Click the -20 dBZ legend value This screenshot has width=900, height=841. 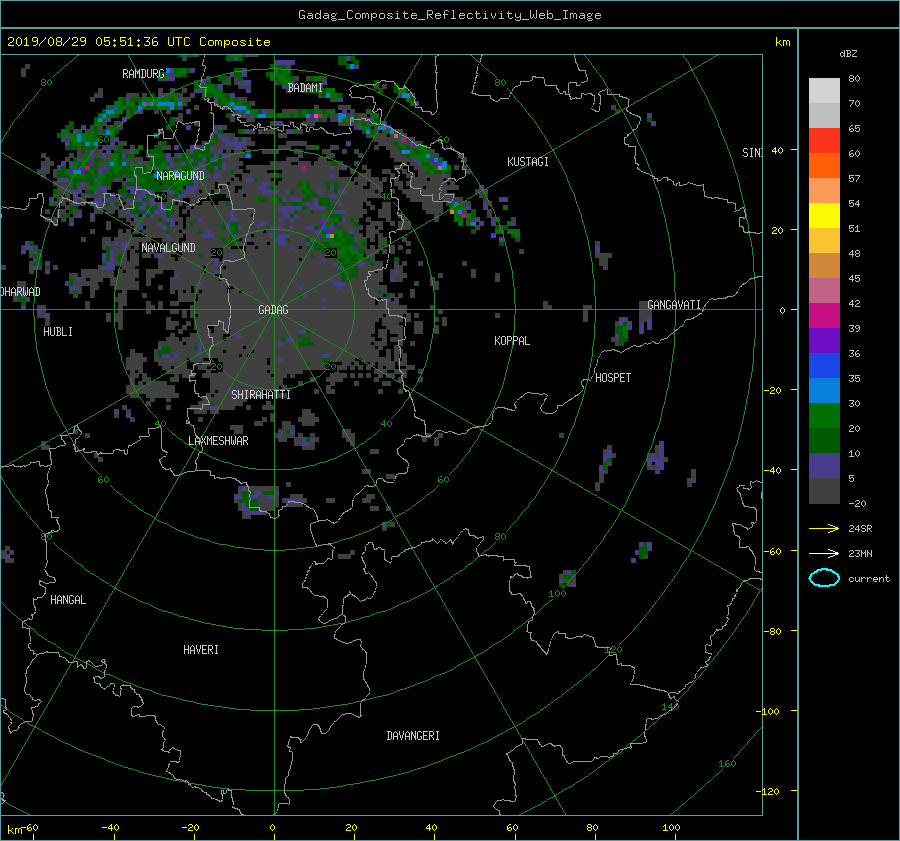click(x=857, y=503)
